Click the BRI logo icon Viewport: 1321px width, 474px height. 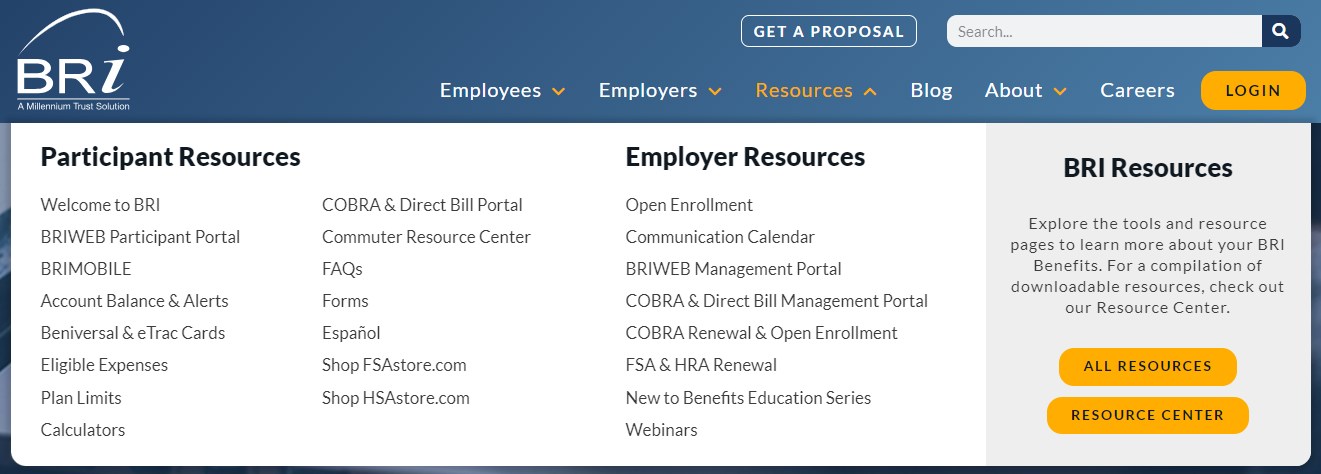pyautogui.click(x=73, y=62)
